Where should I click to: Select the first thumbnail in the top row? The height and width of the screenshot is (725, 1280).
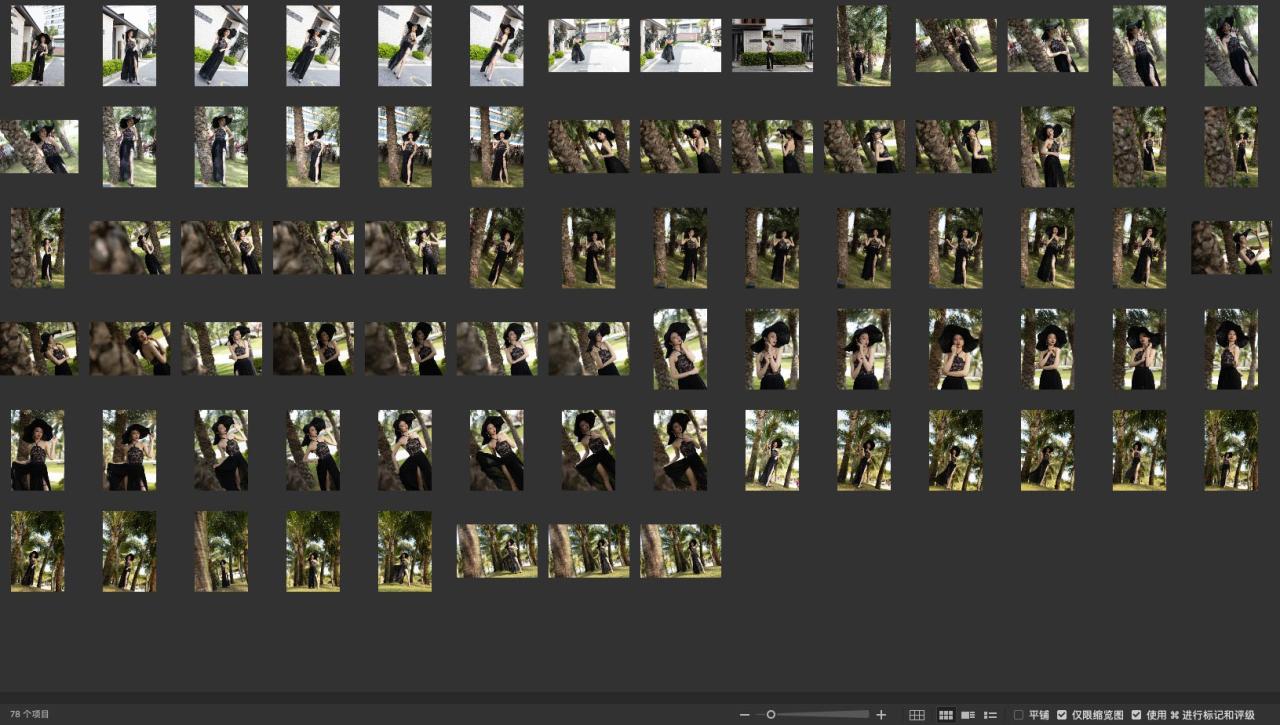(x=37, y=46)
